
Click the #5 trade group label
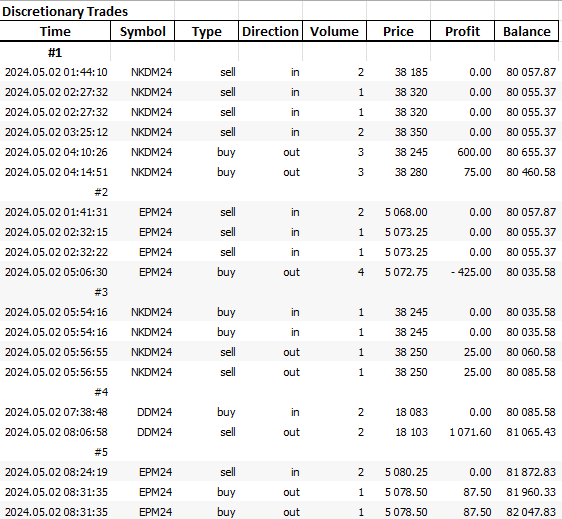(101, 452)
